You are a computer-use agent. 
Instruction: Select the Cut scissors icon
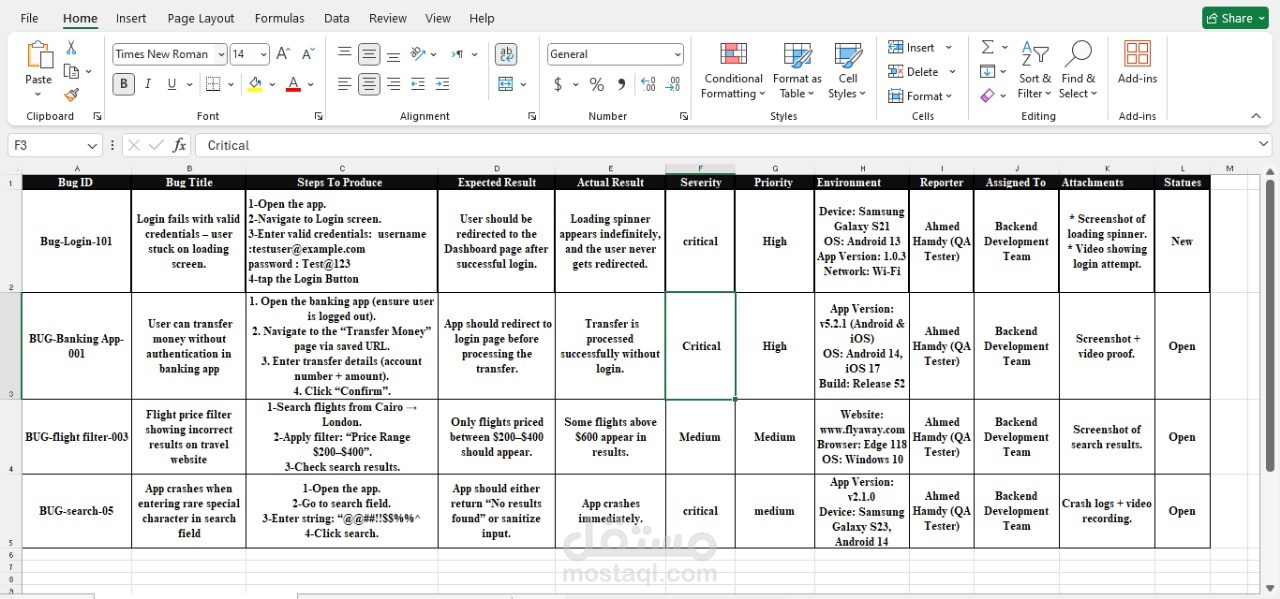(71, 47)
